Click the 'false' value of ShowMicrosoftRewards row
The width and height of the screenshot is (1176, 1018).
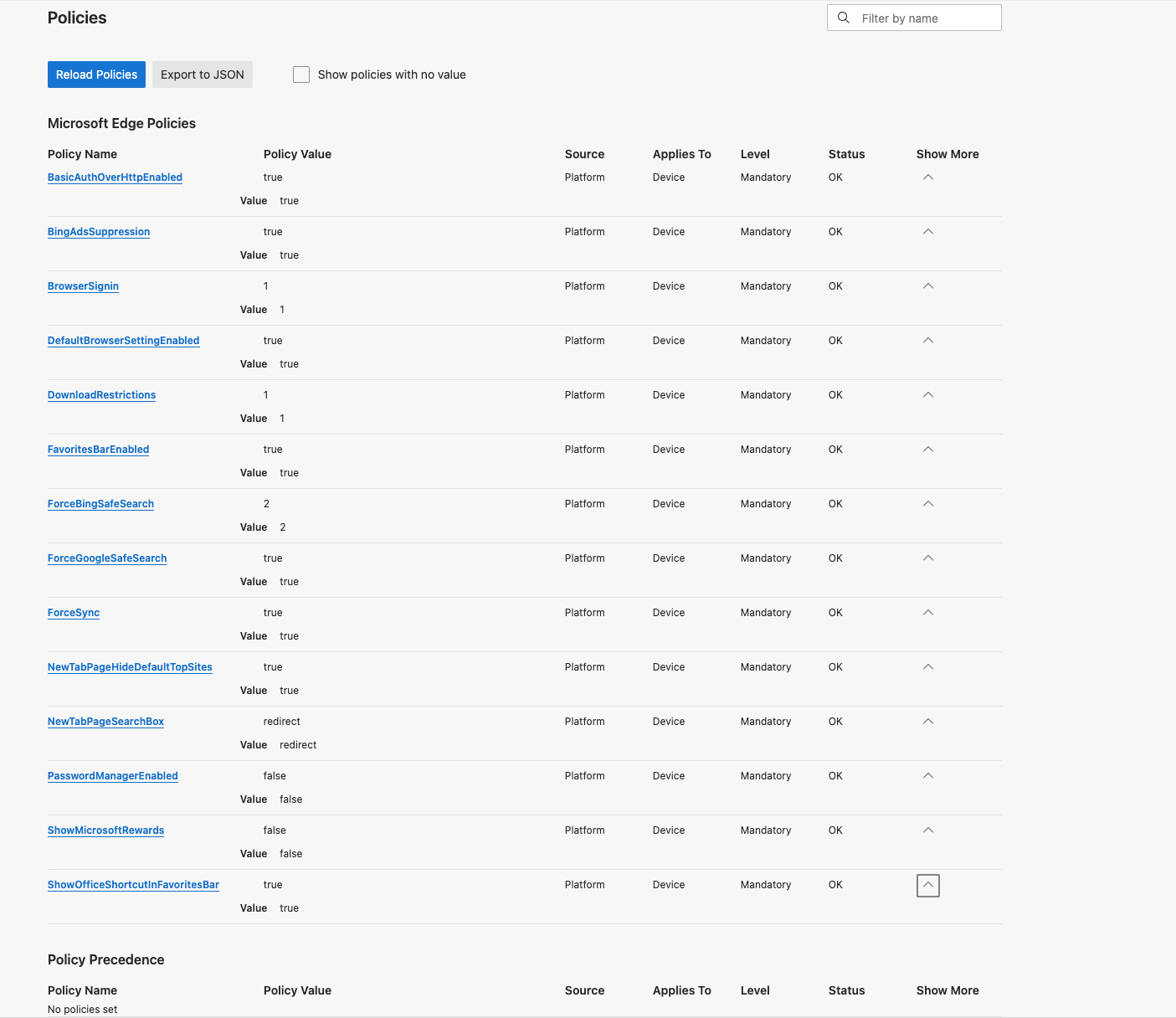pyautogui.click(x=275, y=830)
